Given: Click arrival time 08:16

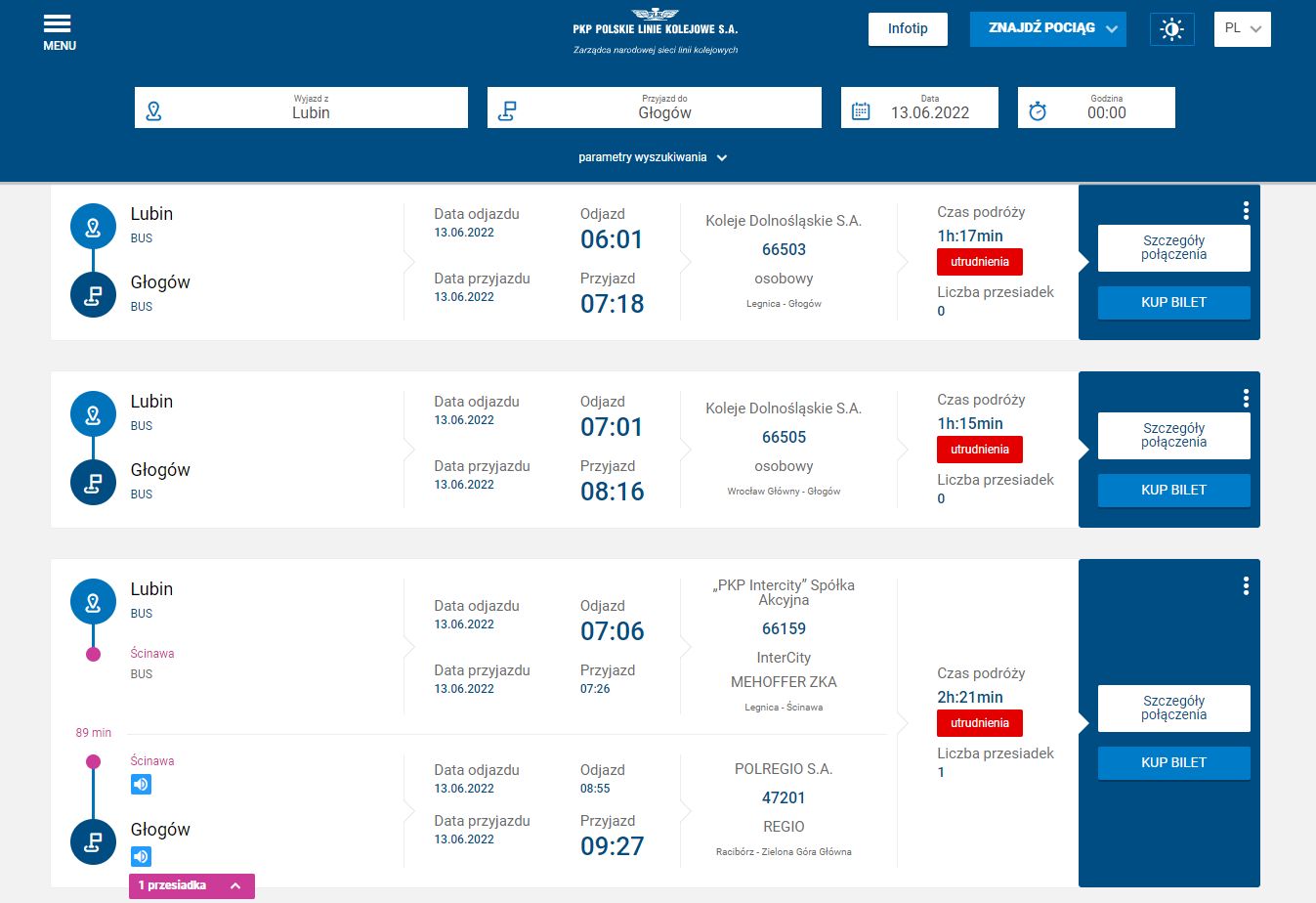Looking at the screenshot, I should pos(613,492).
